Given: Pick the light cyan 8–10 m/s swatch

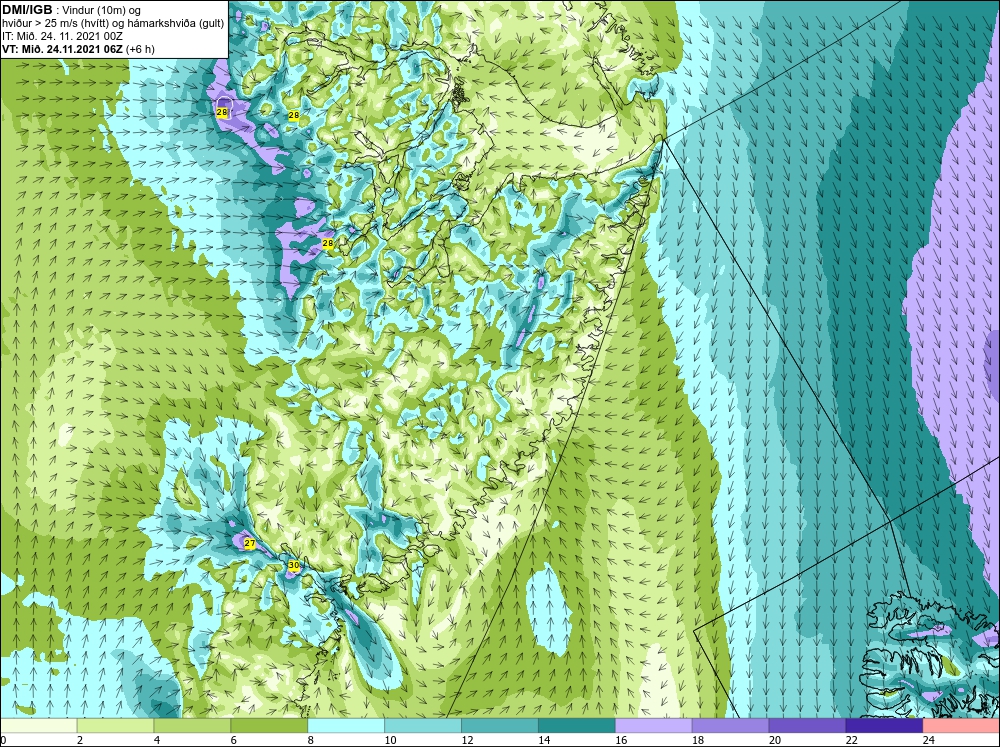Looking at the screenshot, I should (x=346, y=725).
